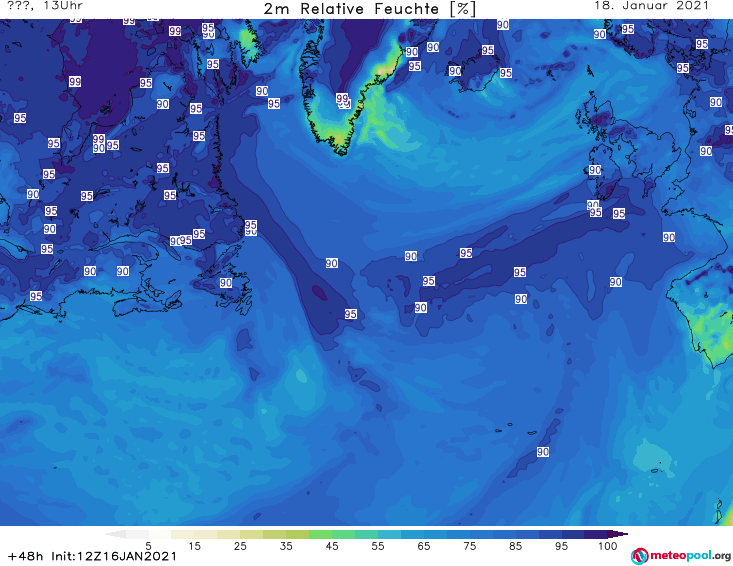
Task: Click the pale white arrow start of the color scale
Action: (x=115, y=534)
